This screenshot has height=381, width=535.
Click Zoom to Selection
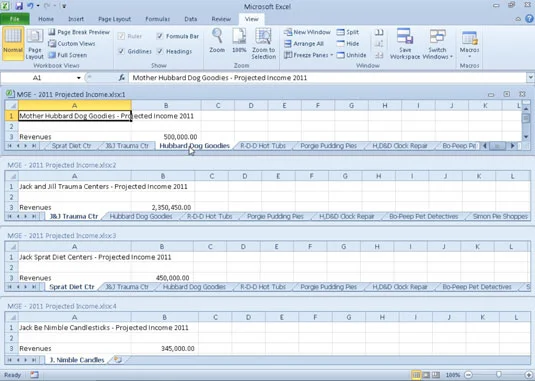[263, 44]
